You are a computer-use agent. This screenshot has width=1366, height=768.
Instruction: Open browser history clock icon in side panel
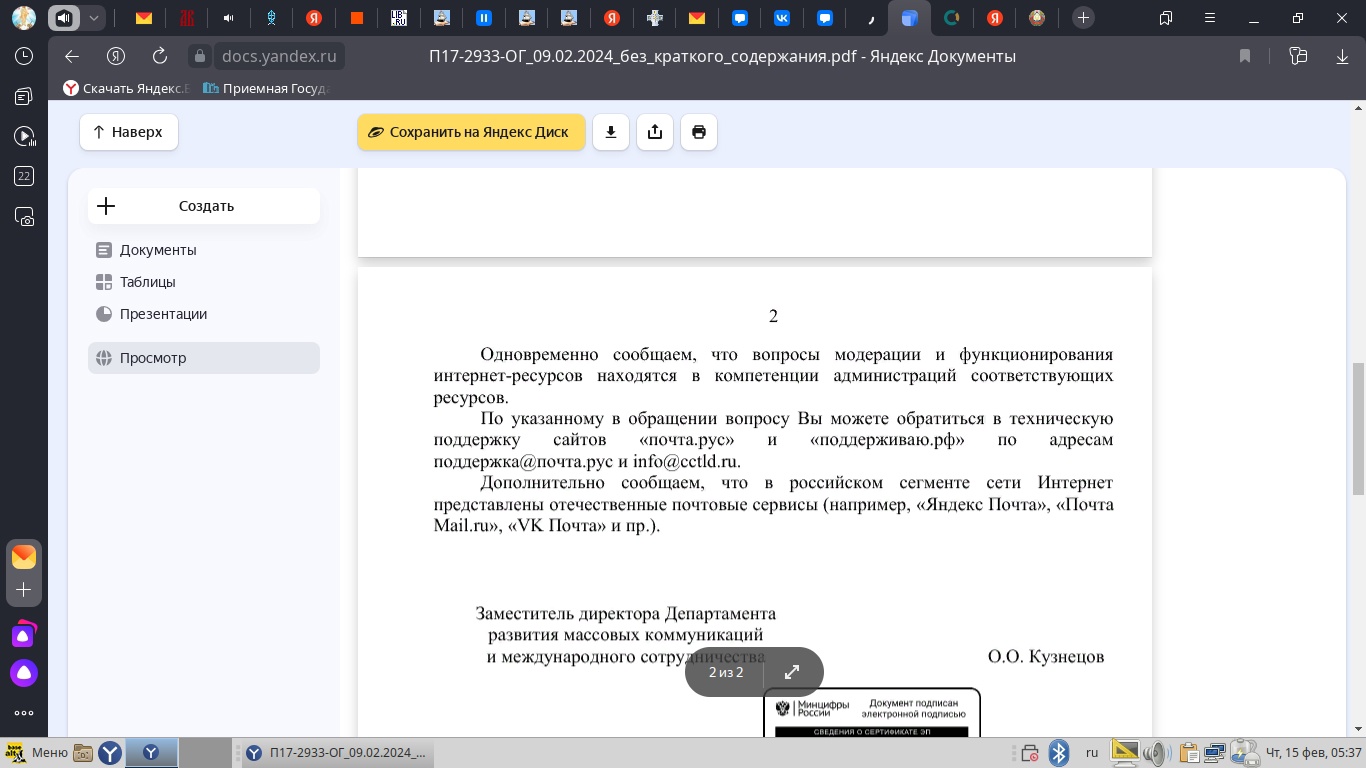pos(24,56)
